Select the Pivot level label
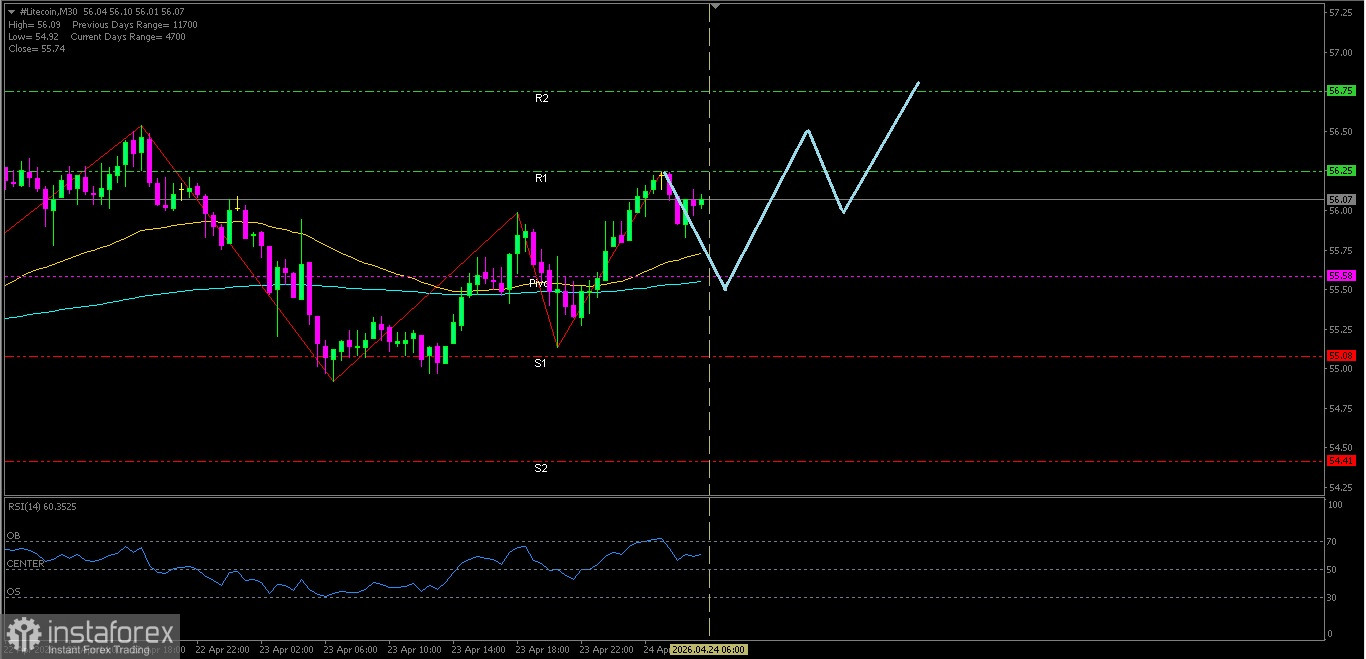 (x=540, y=283)
